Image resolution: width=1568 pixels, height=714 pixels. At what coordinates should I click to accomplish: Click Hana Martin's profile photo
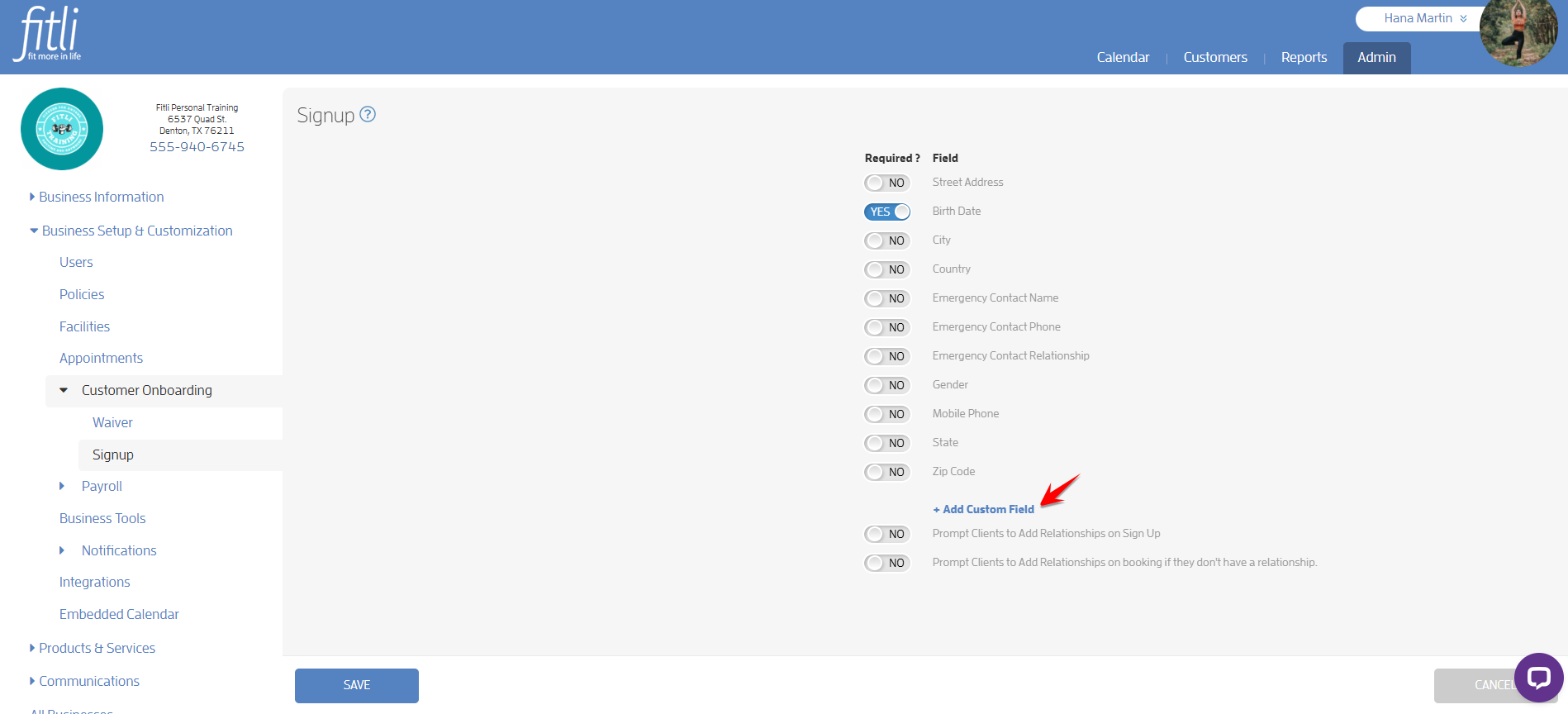(1518, 33)
